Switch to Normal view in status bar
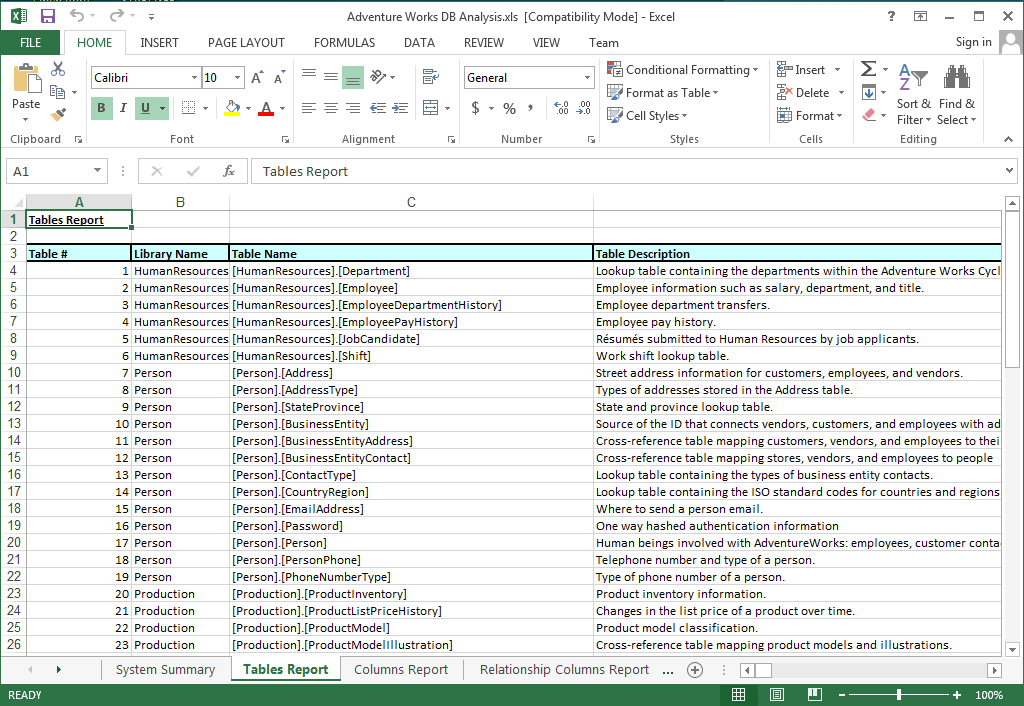Image resolution: width=1024 pixels, height=706 pixels. pyautogui.click(x=739, y=695)
